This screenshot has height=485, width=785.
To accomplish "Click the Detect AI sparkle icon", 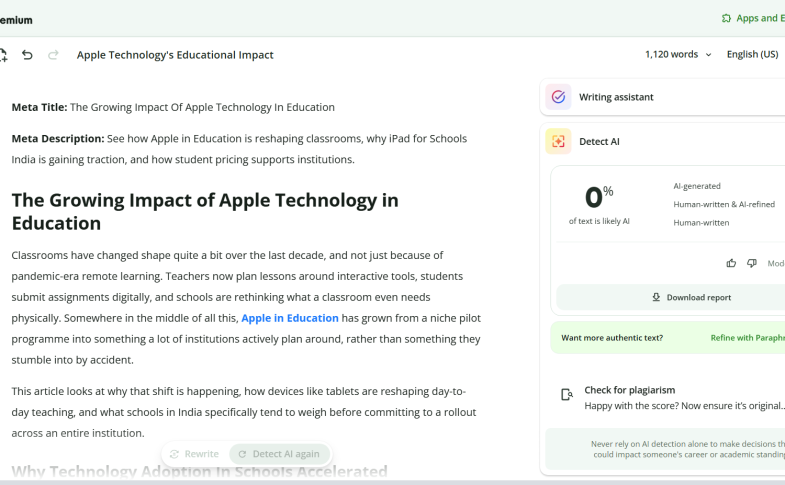I will [558, 141].
